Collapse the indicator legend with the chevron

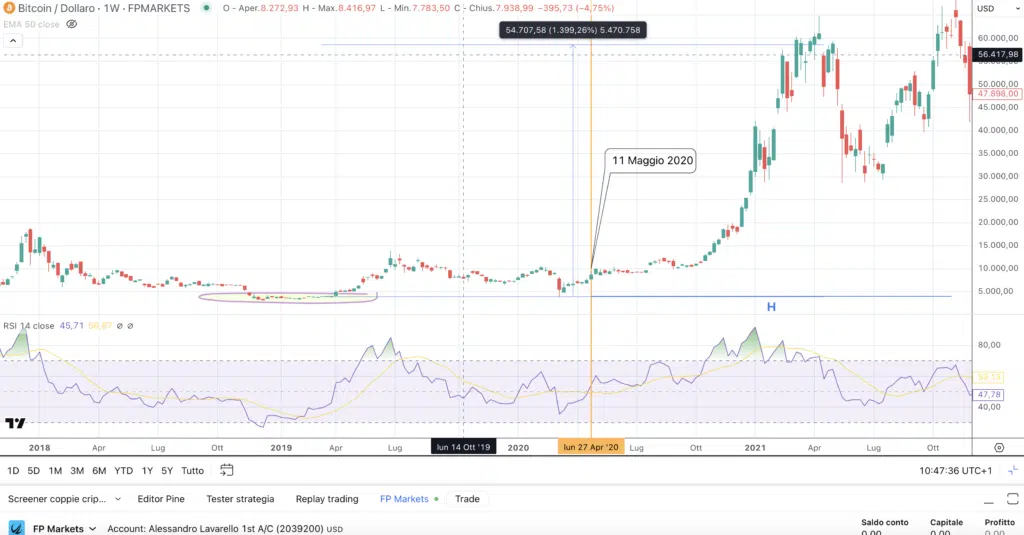[12, 41]
